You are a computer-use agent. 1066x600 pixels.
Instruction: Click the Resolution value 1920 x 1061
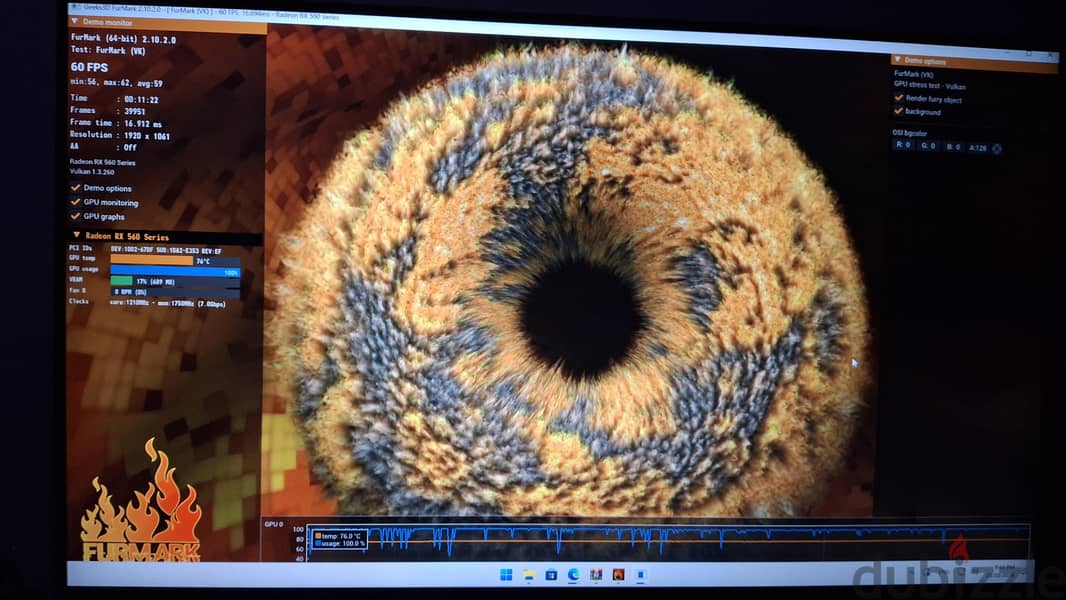[147, 136]
